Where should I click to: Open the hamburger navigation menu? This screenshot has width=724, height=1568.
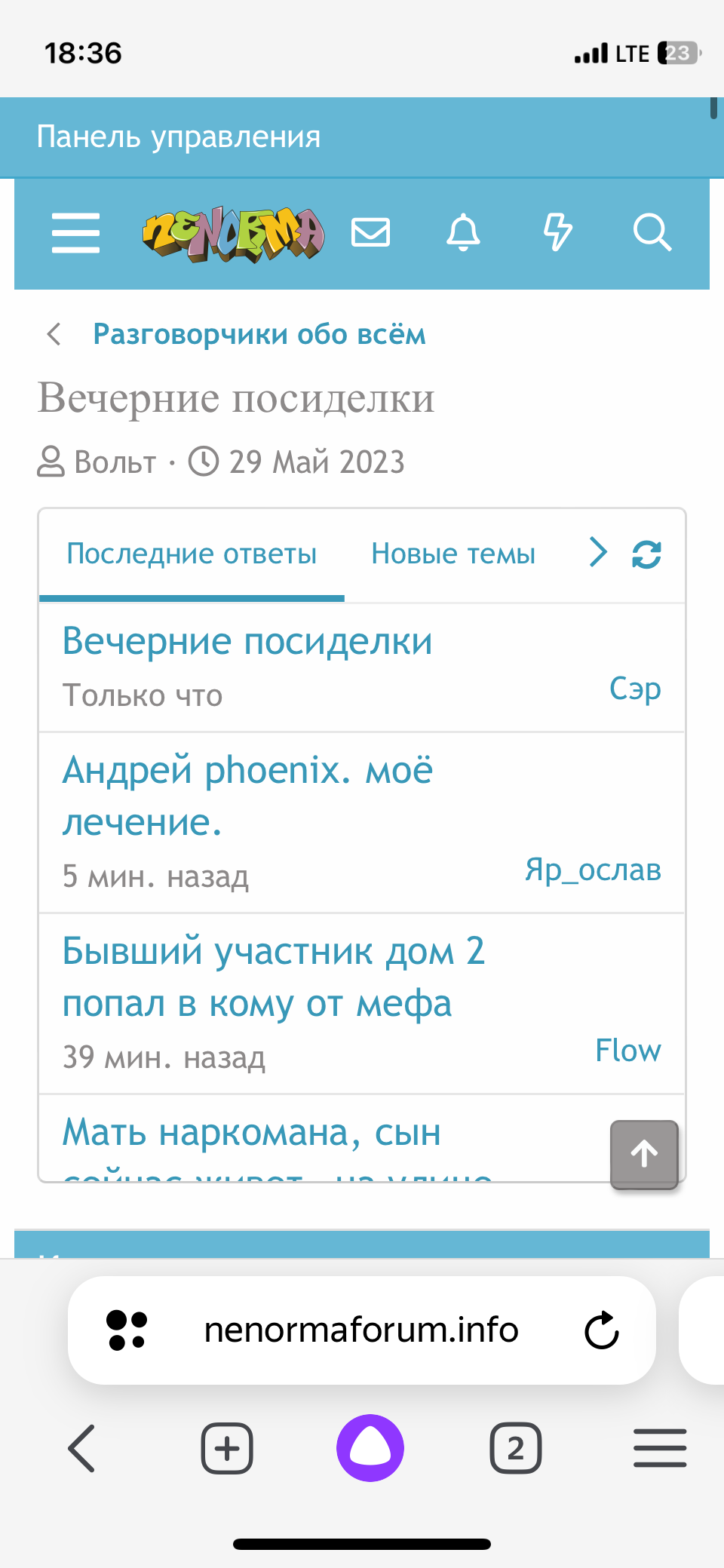coord(75,232)
